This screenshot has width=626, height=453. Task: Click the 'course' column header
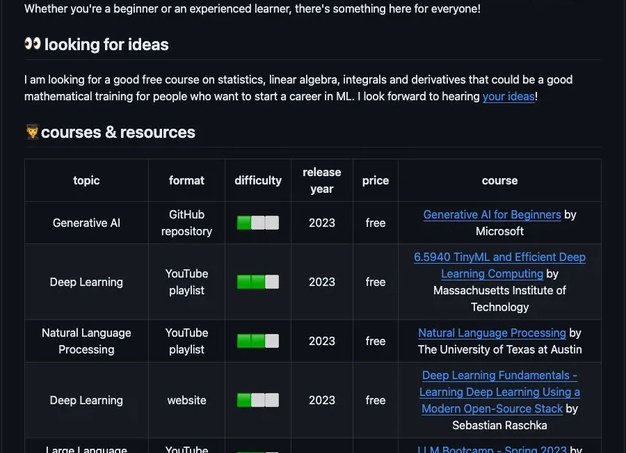499,180
